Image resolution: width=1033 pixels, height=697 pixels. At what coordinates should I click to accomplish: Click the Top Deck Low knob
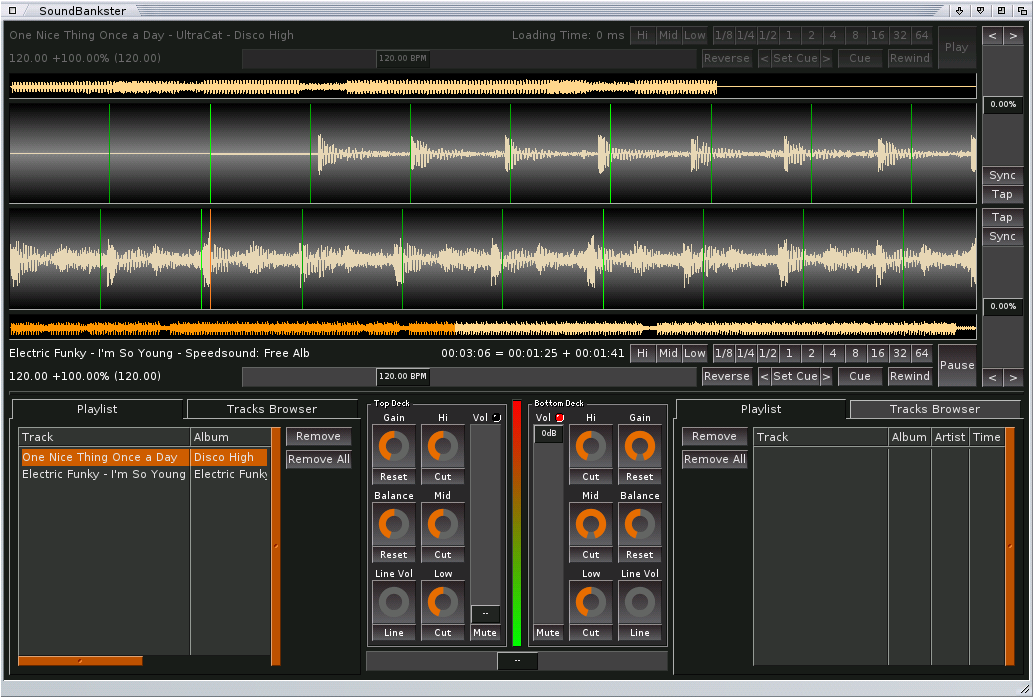click(x=443, y=602)
